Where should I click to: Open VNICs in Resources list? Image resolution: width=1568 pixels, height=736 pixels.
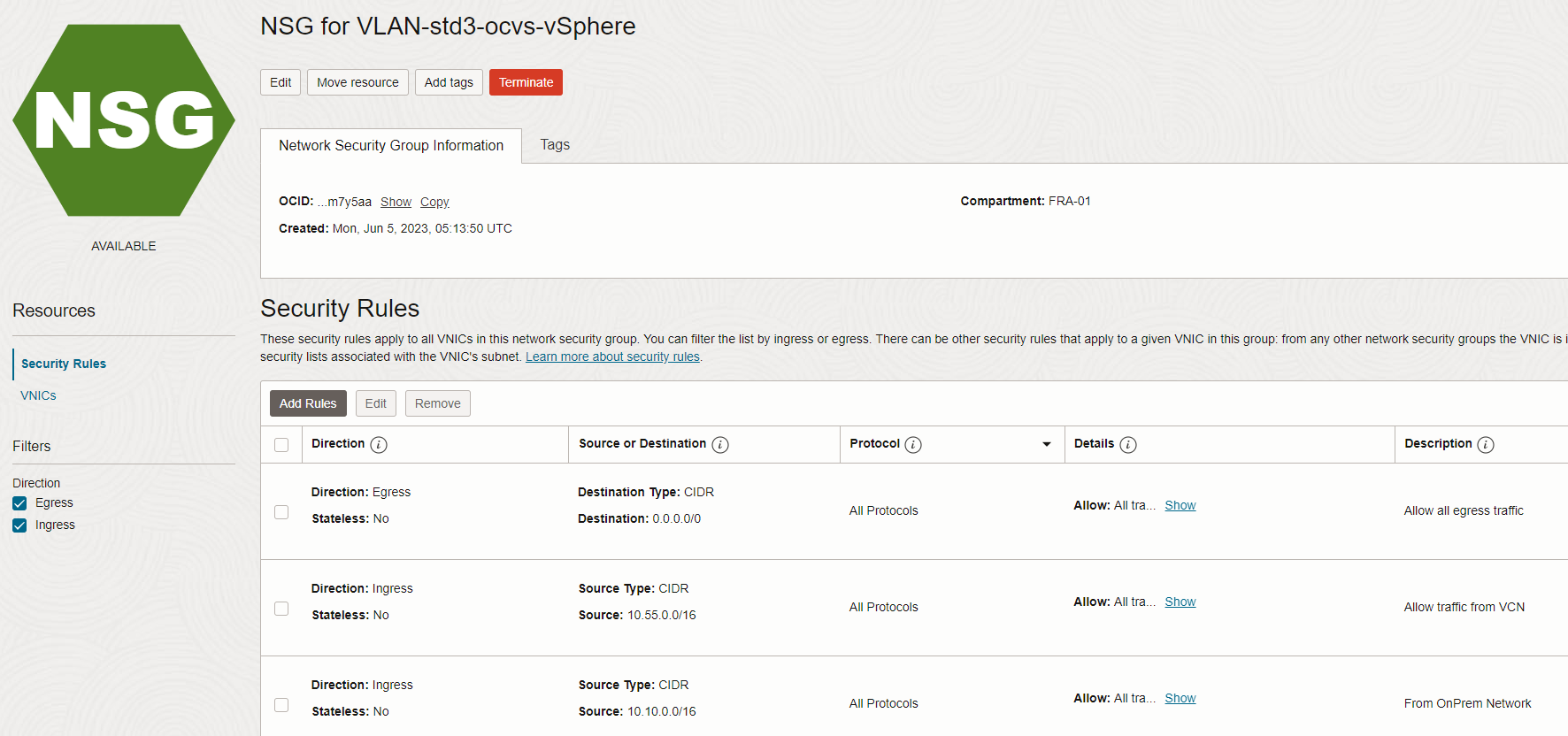point(38,395)
